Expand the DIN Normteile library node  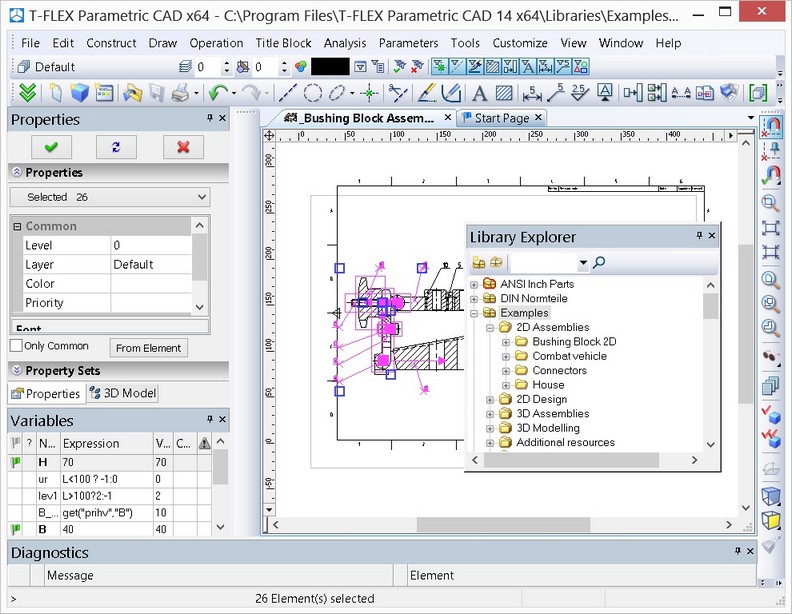pyautogui.click(x=474, y=298)
